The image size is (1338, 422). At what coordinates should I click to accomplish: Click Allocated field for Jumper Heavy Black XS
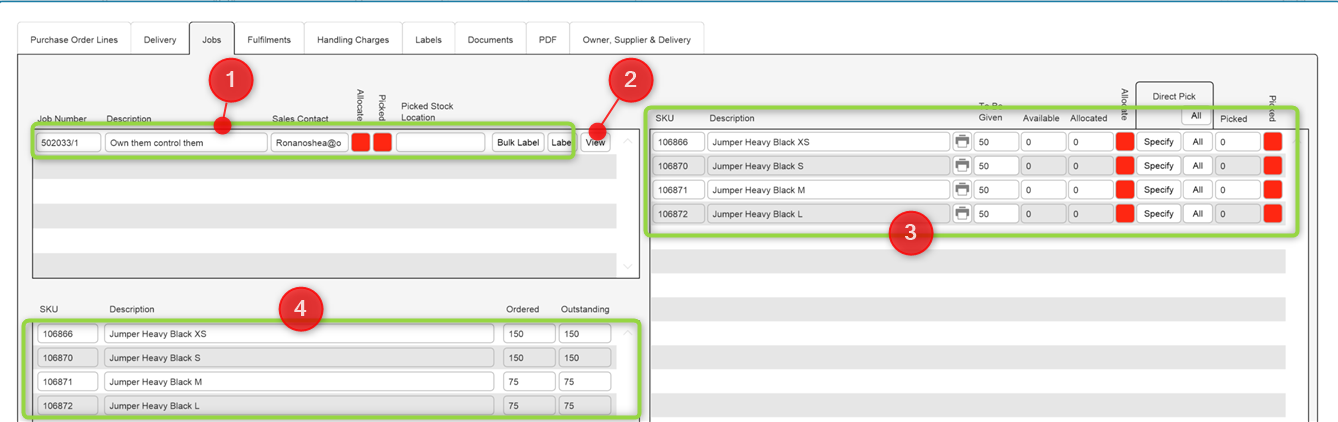pyautogui.click(x=1091, y=142)
